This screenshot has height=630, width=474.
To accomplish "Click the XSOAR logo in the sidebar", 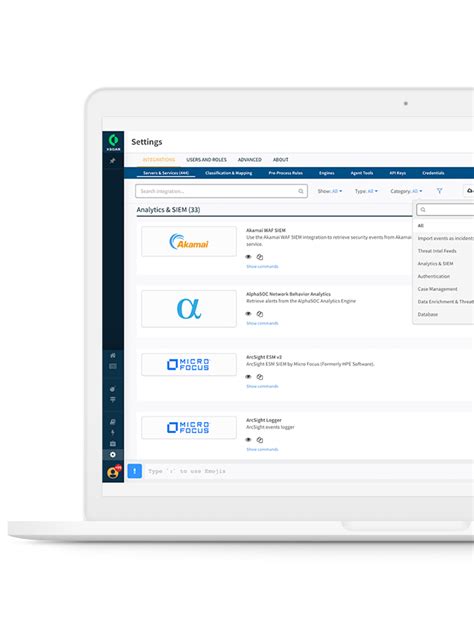I will 113,142.
